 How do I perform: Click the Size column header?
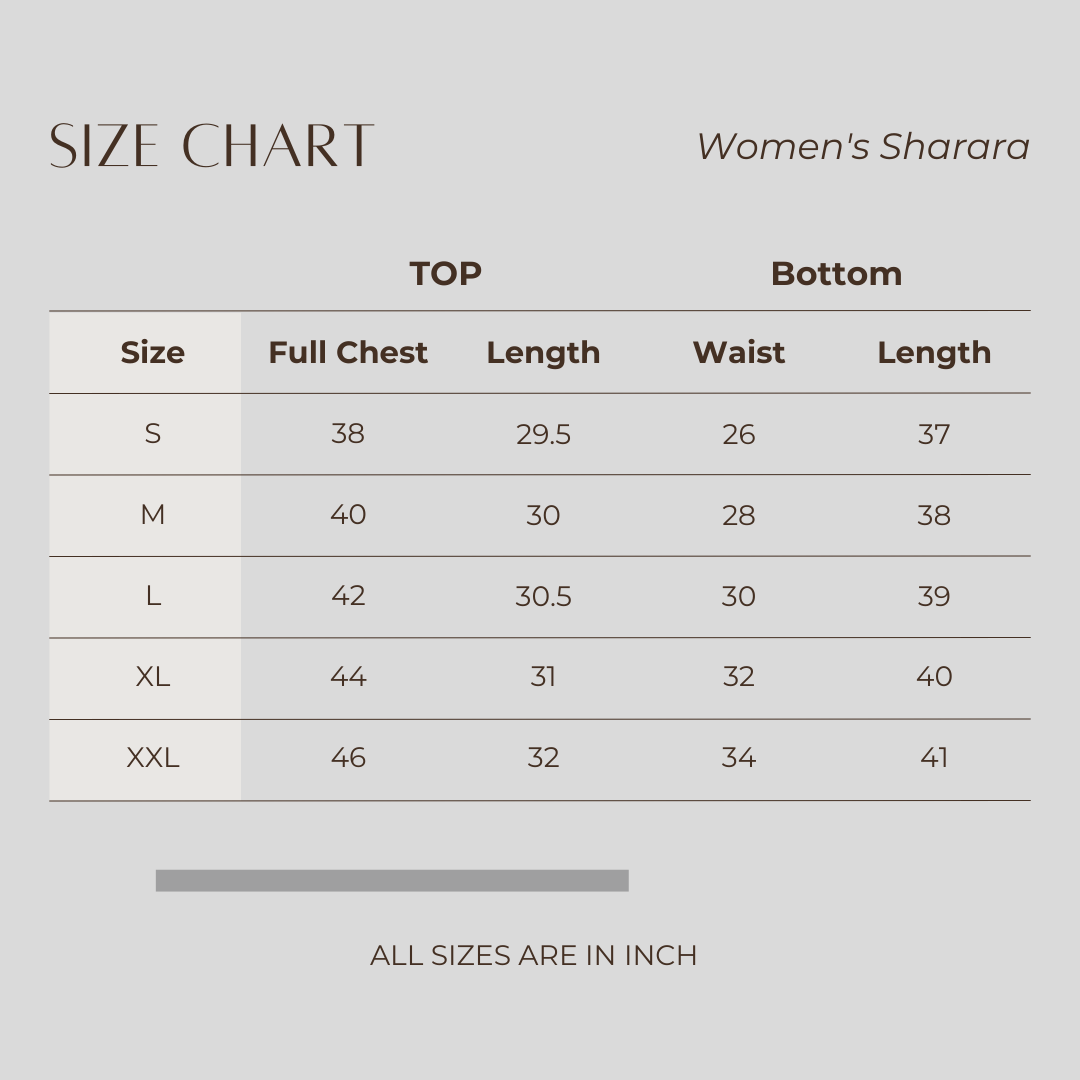pos(152,353)
